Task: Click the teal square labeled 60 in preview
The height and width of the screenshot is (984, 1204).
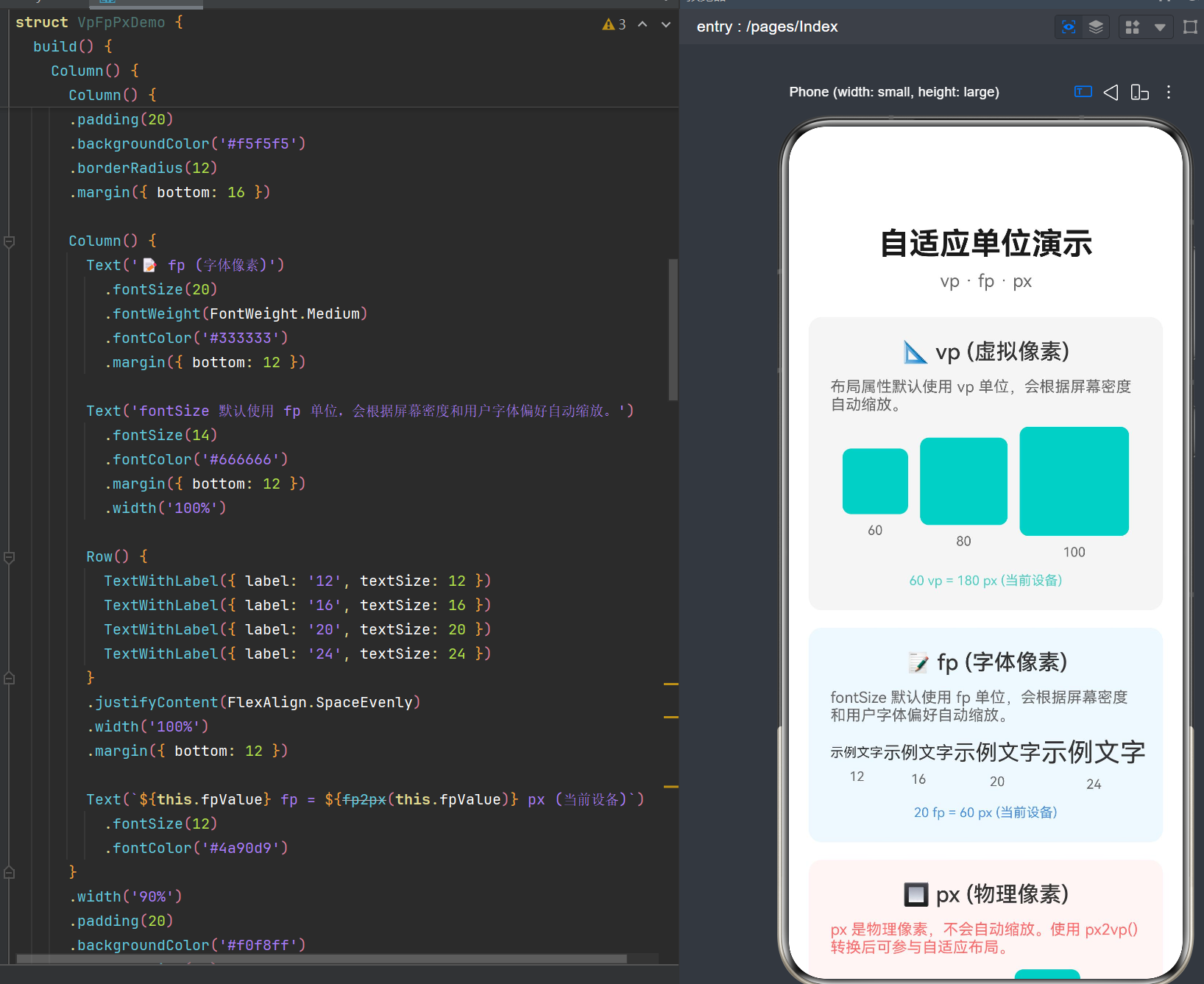Action: point(875,481)
